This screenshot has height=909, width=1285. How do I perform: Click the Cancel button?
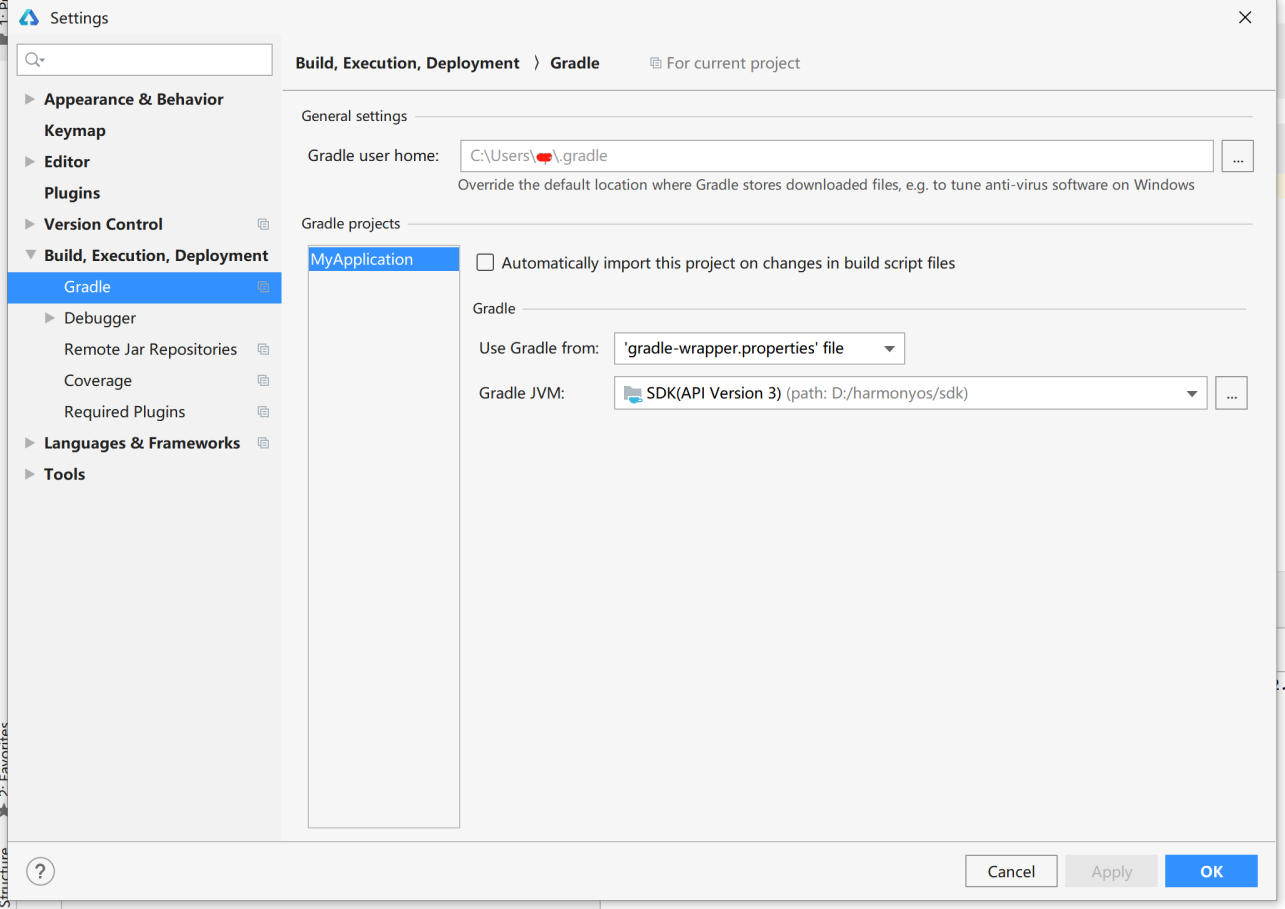pyautogui.click(x=1011, y=871)
